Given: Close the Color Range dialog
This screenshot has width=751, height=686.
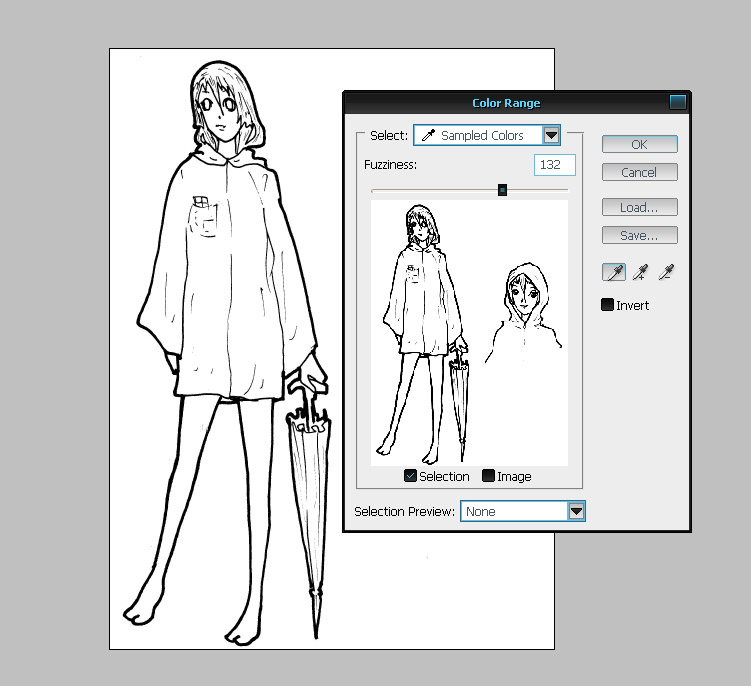Looking at the screenshot, I should click(x=677, y=102).
